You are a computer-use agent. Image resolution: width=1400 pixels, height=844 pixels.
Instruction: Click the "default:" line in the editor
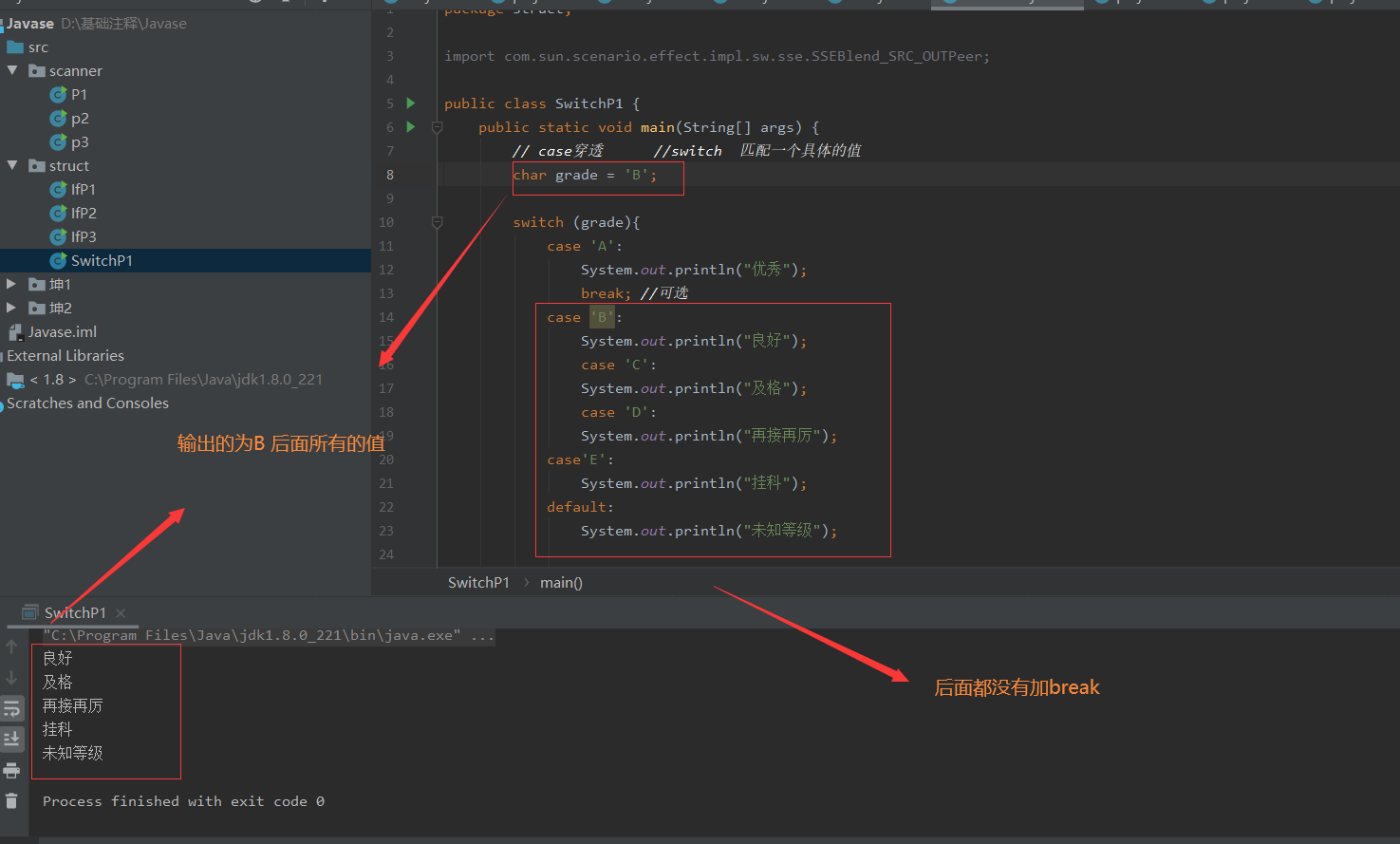click(x=580, y=507)
